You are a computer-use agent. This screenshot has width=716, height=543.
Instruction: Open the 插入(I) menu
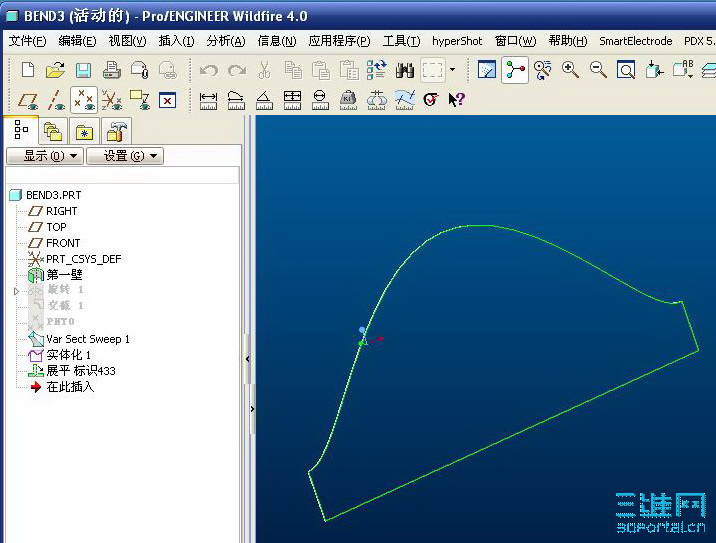tap(176, 41)
